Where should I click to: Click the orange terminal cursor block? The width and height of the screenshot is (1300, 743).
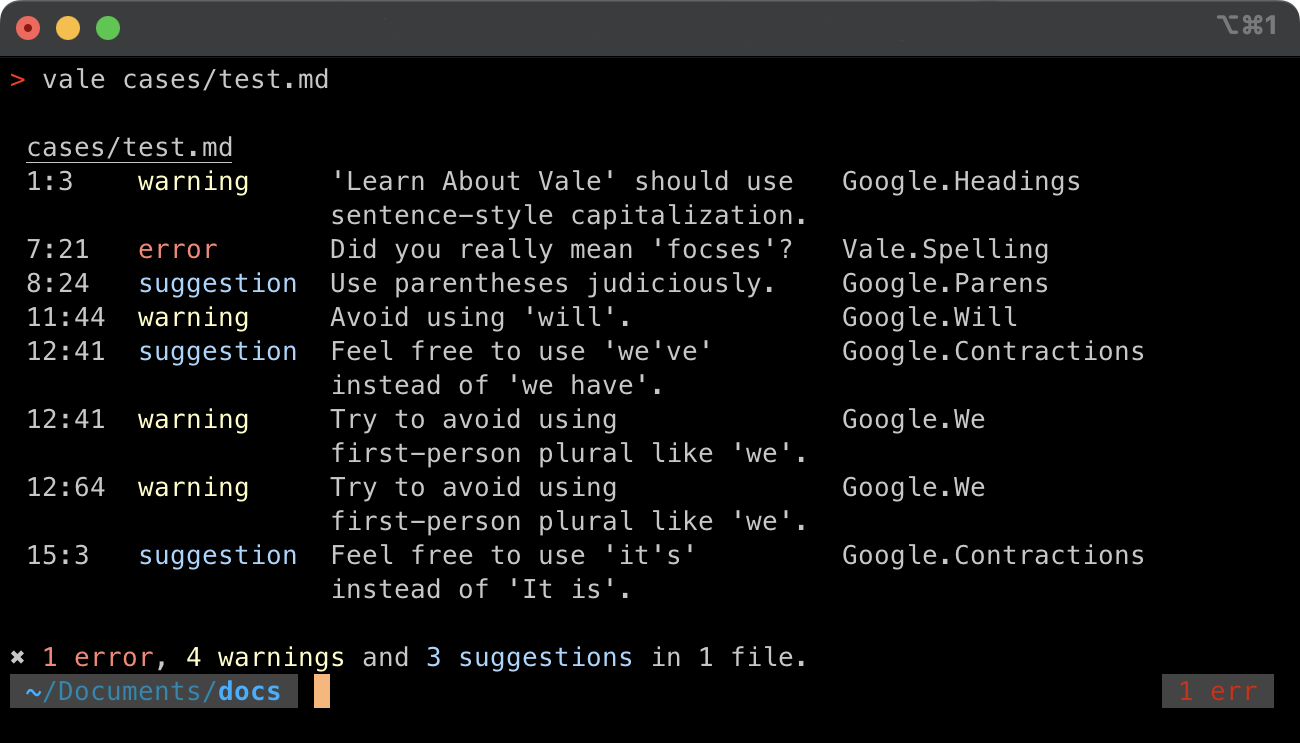pos(321,692)
